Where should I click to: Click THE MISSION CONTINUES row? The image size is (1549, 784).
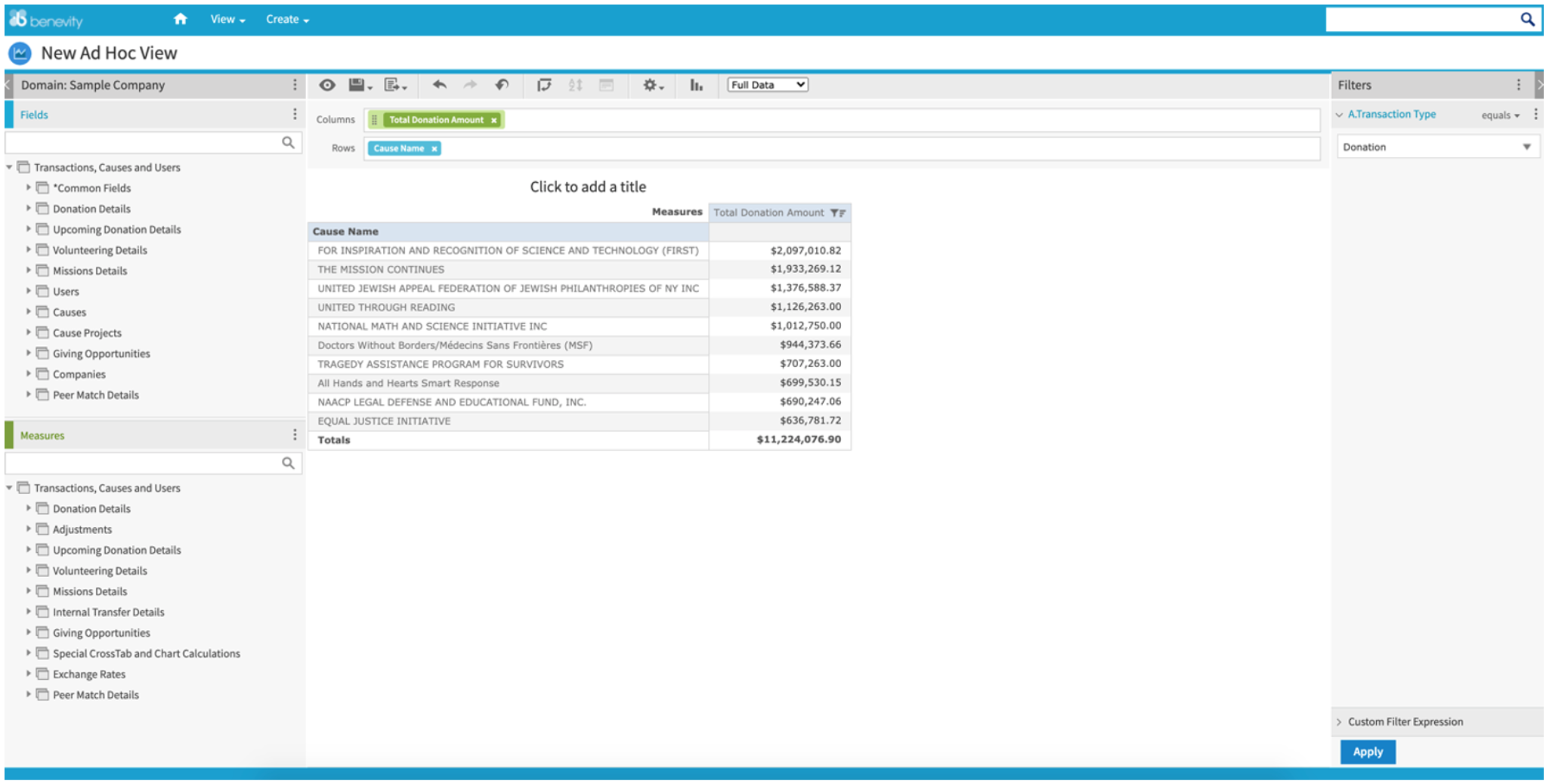point(508,270)
